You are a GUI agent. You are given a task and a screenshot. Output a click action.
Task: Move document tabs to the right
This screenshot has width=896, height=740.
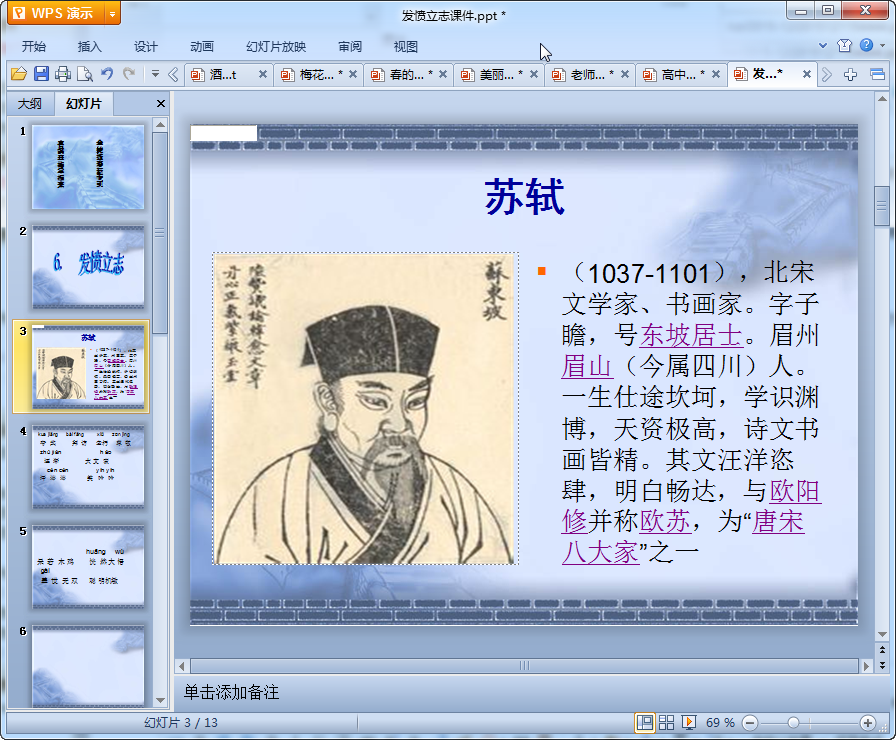pyautogui.click(x=826, y=74)
